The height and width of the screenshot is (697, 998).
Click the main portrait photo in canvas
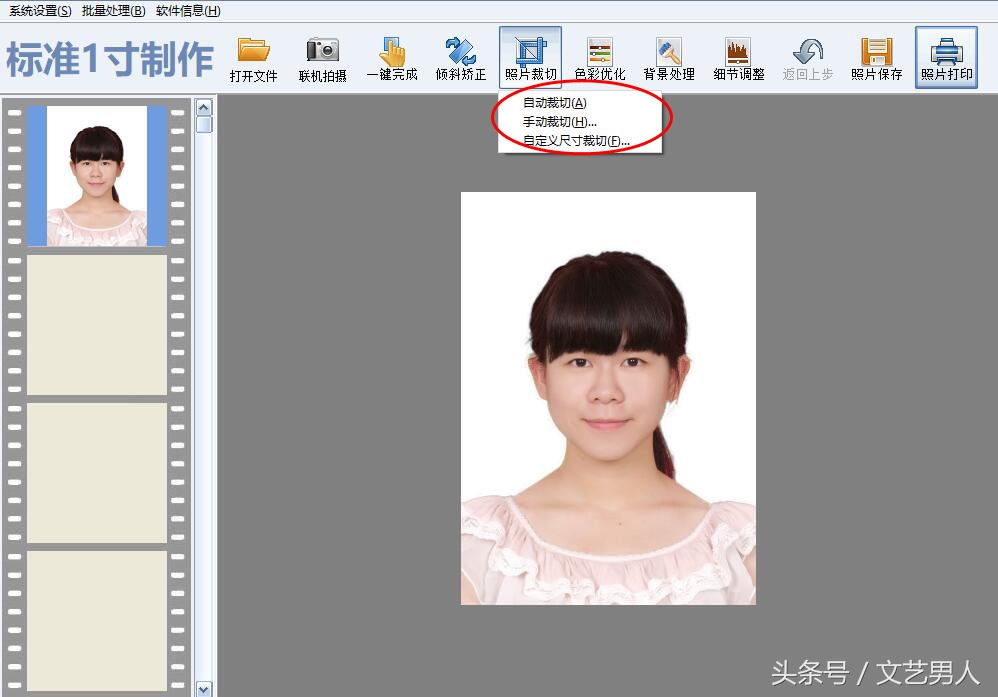click(608, 398)
